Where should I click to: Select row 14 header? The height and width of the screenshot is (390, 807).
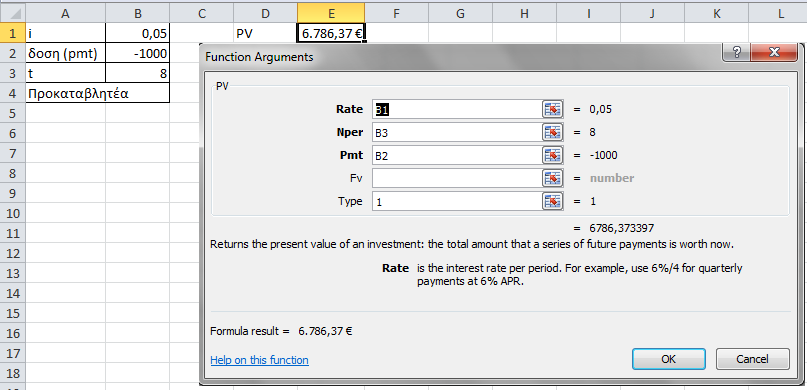13,294
